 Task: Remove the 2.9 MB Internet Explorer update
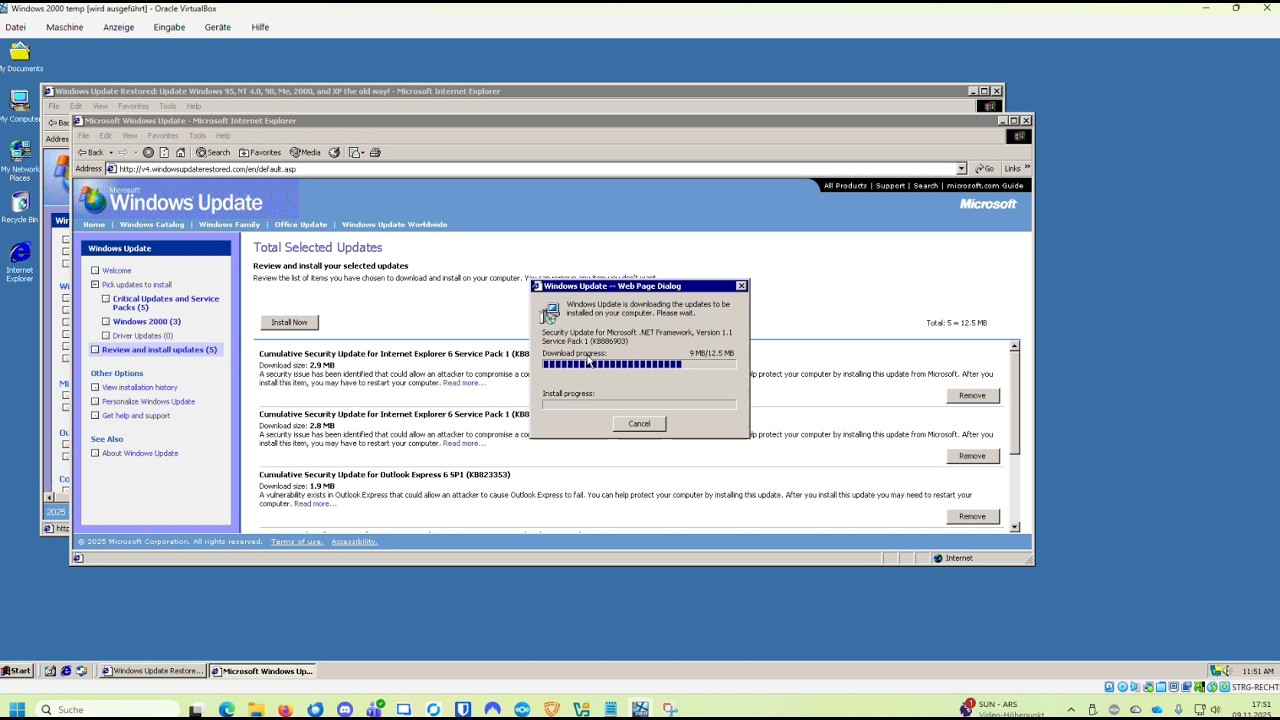coord(972,395)
